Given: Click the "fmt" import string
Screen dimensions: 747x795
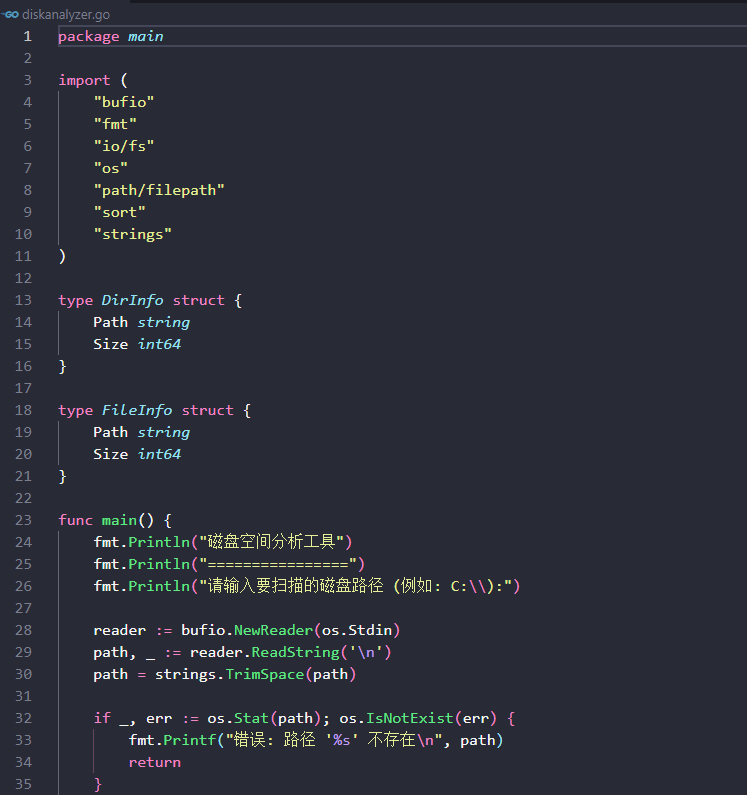Looking at the screenshot, I should coord(115,124).
